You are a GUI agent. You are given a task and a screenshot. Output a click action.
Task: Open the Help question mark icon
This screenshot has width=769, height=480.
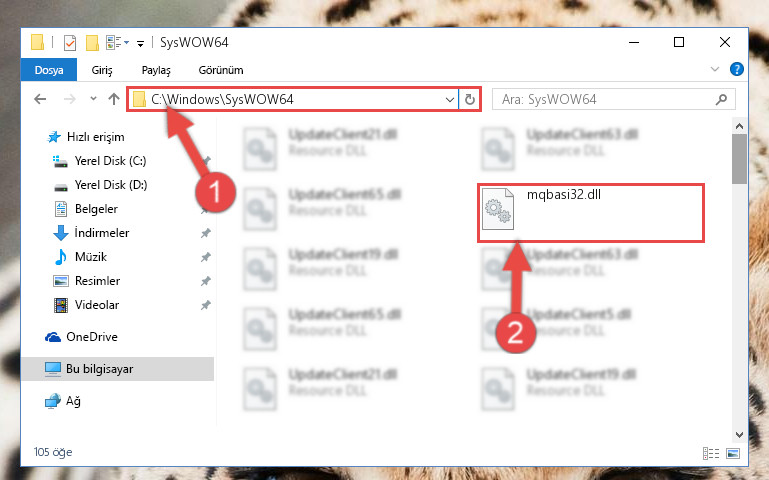click(x=736, y=69)
